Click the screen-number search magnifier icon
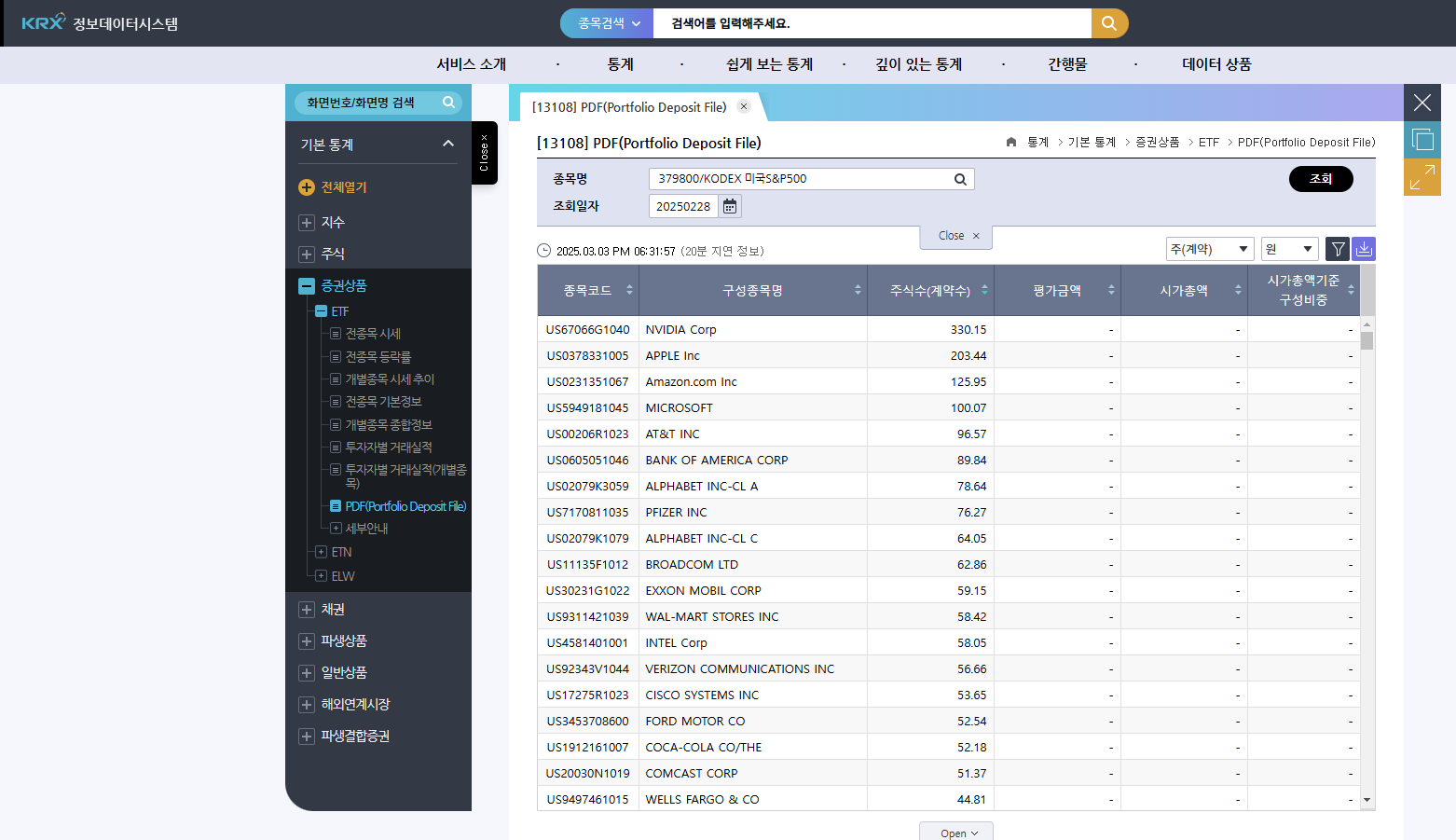Image resolution: width=1456 pixels, height=840 pixels. click(x=448, y=103)
